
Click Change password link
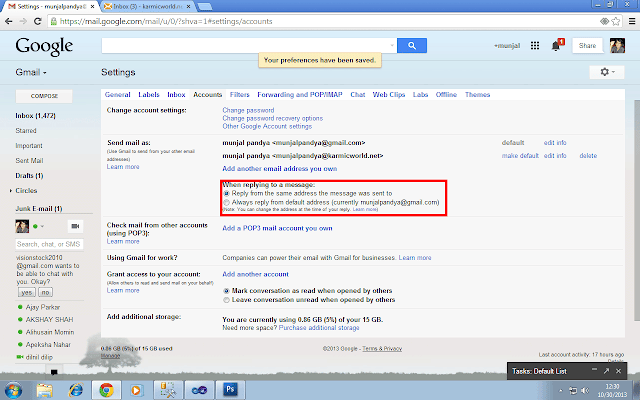248,110
